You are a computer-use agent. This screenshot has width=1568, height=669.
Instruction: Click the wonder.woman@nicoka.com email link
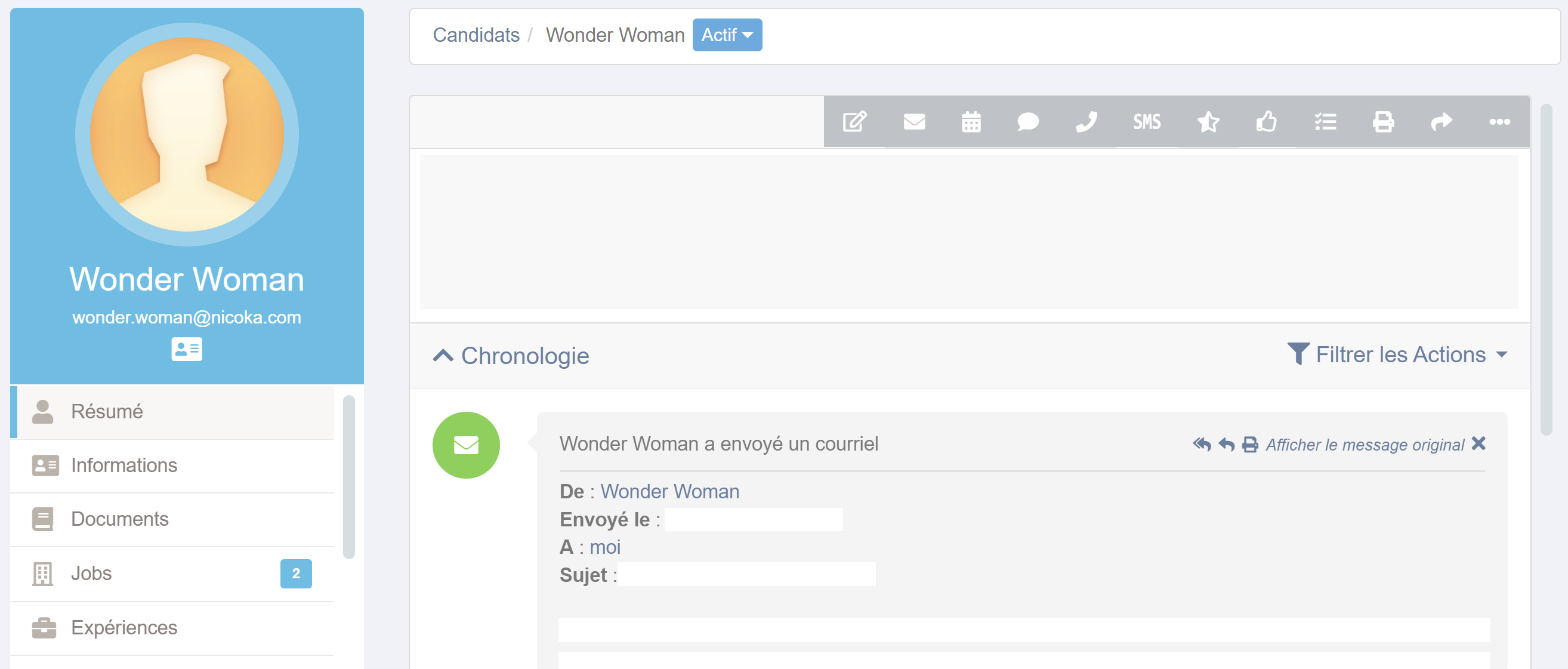186,317
